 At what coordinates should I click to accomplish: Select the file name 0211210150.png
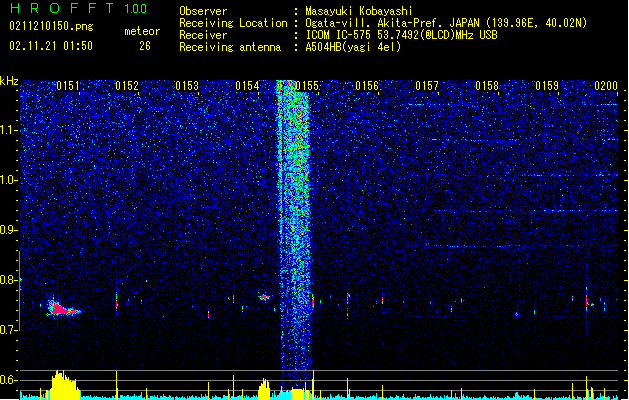pos(51,26)
